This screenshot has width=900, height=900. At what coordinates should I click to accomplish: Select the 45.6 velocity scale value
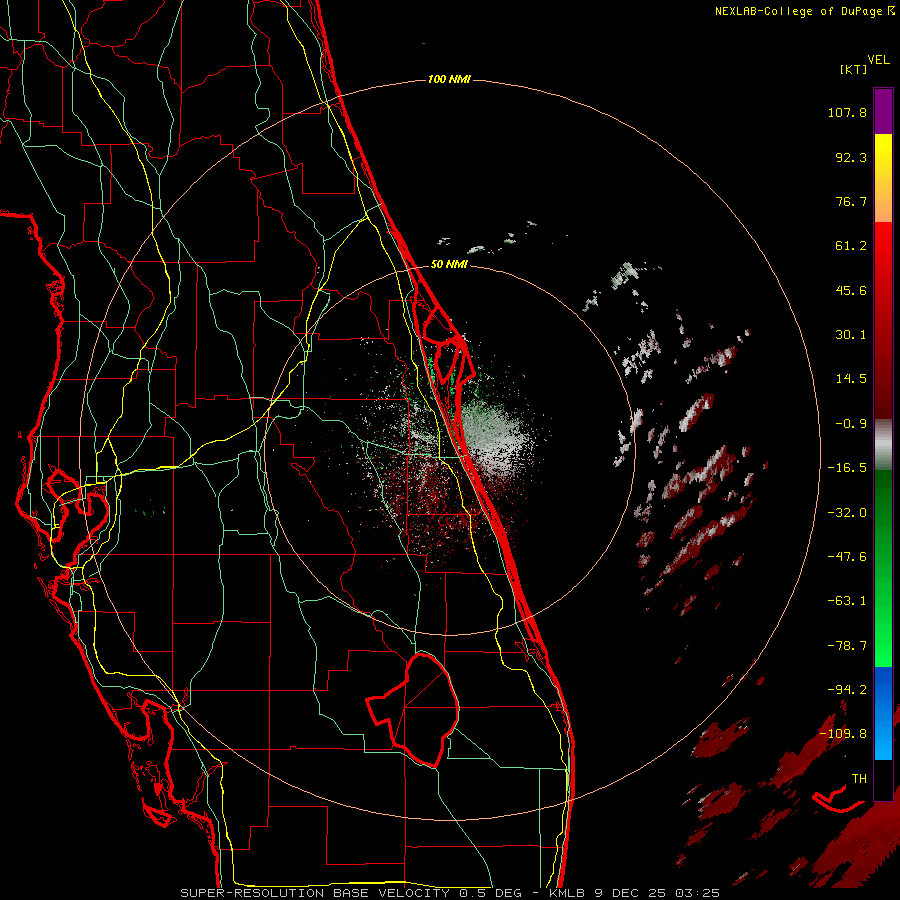tap(851, 290)
